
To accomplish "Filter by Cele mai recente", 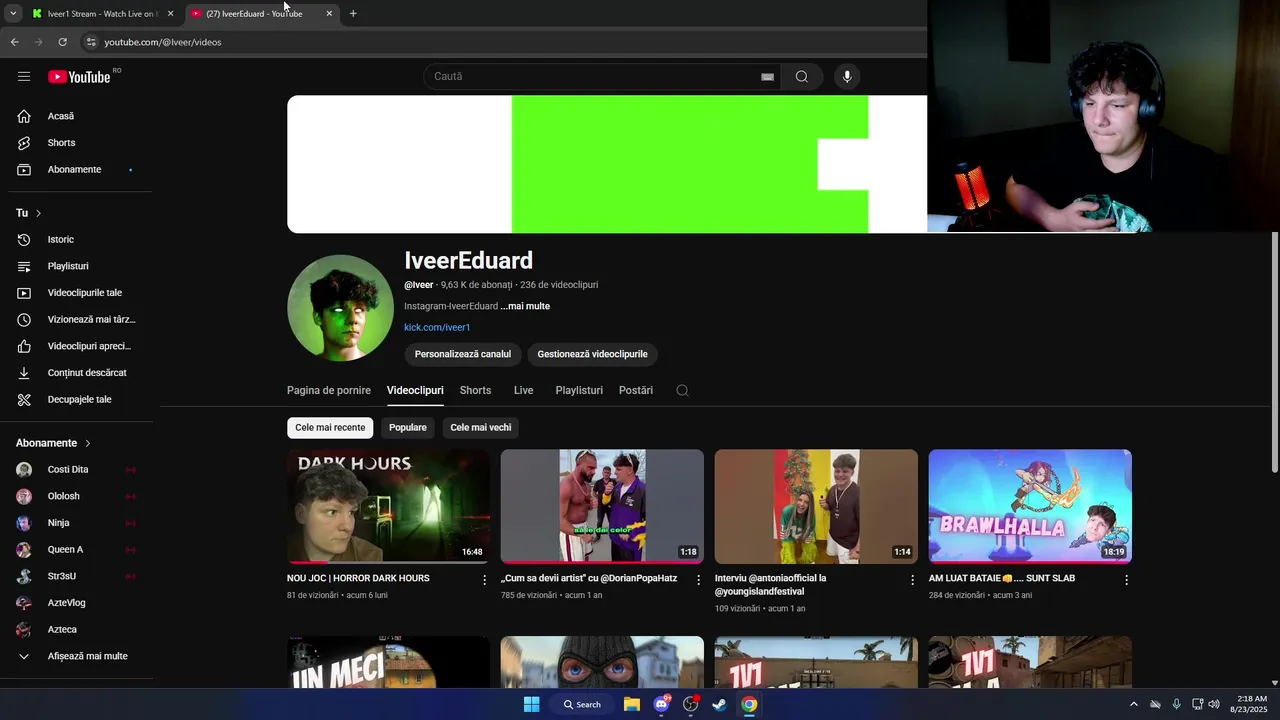I will [330, 428].
